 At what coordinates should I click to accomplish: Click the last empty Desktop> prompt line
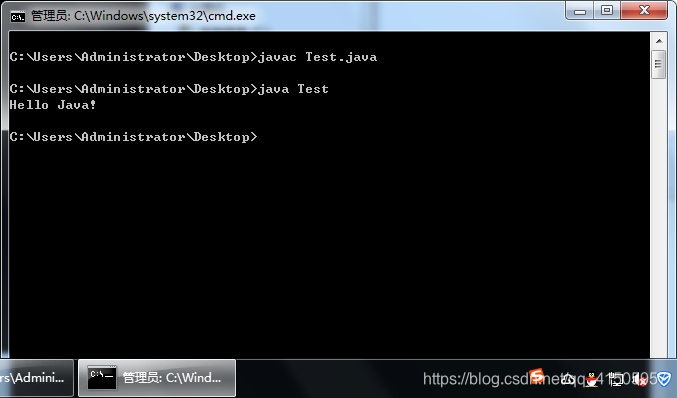click(x=133, y=137)
